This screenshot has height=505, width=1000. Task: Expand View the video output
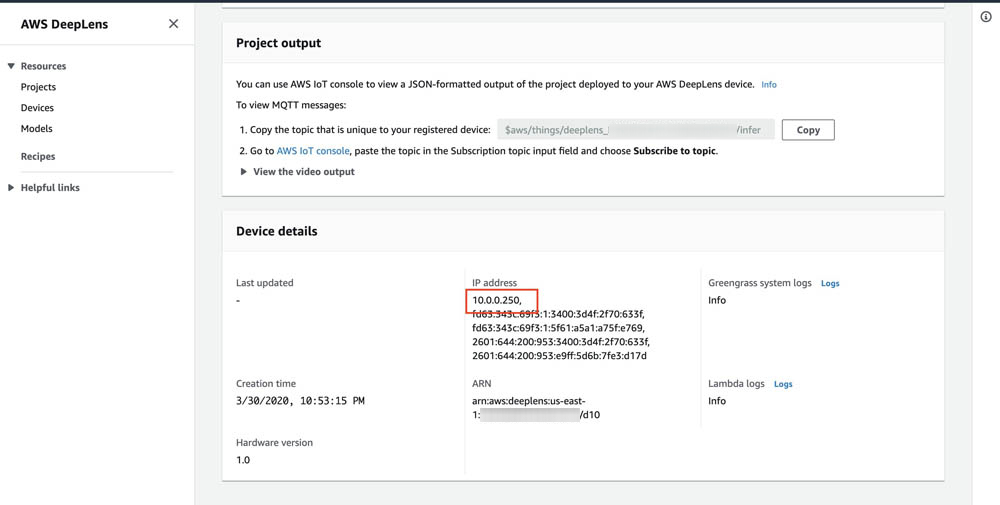coord(297,172)
